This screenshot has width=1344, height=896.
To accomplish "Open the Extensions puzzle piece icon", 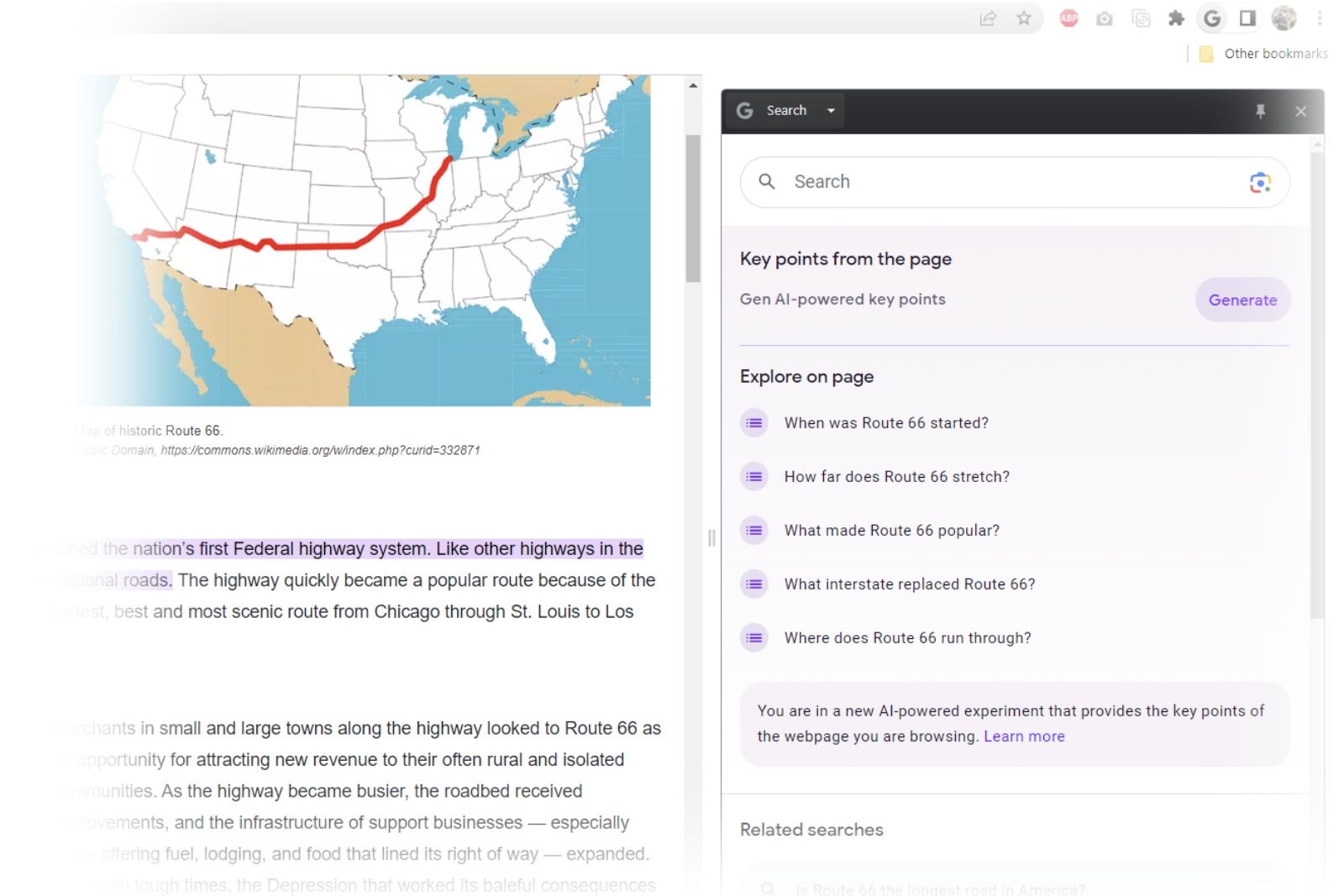I will click(x=1176, y=18).
